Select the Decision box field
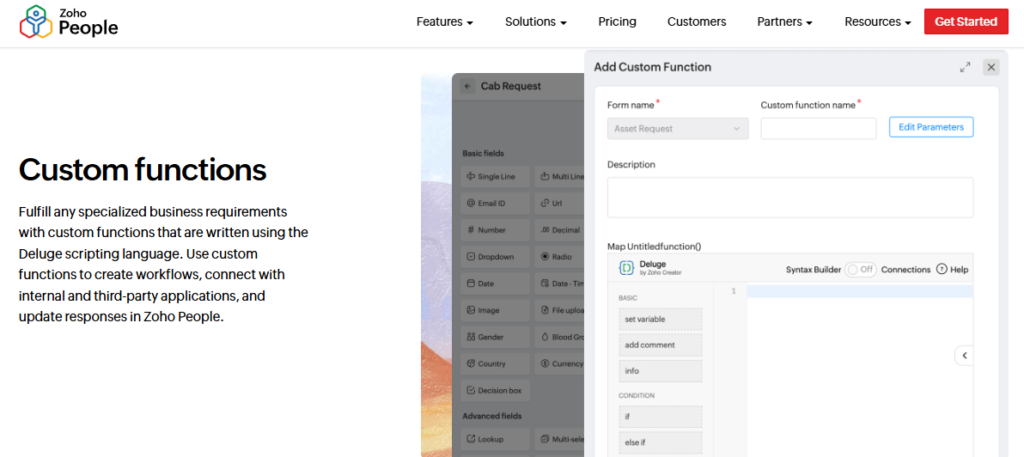 click(495, 390)
